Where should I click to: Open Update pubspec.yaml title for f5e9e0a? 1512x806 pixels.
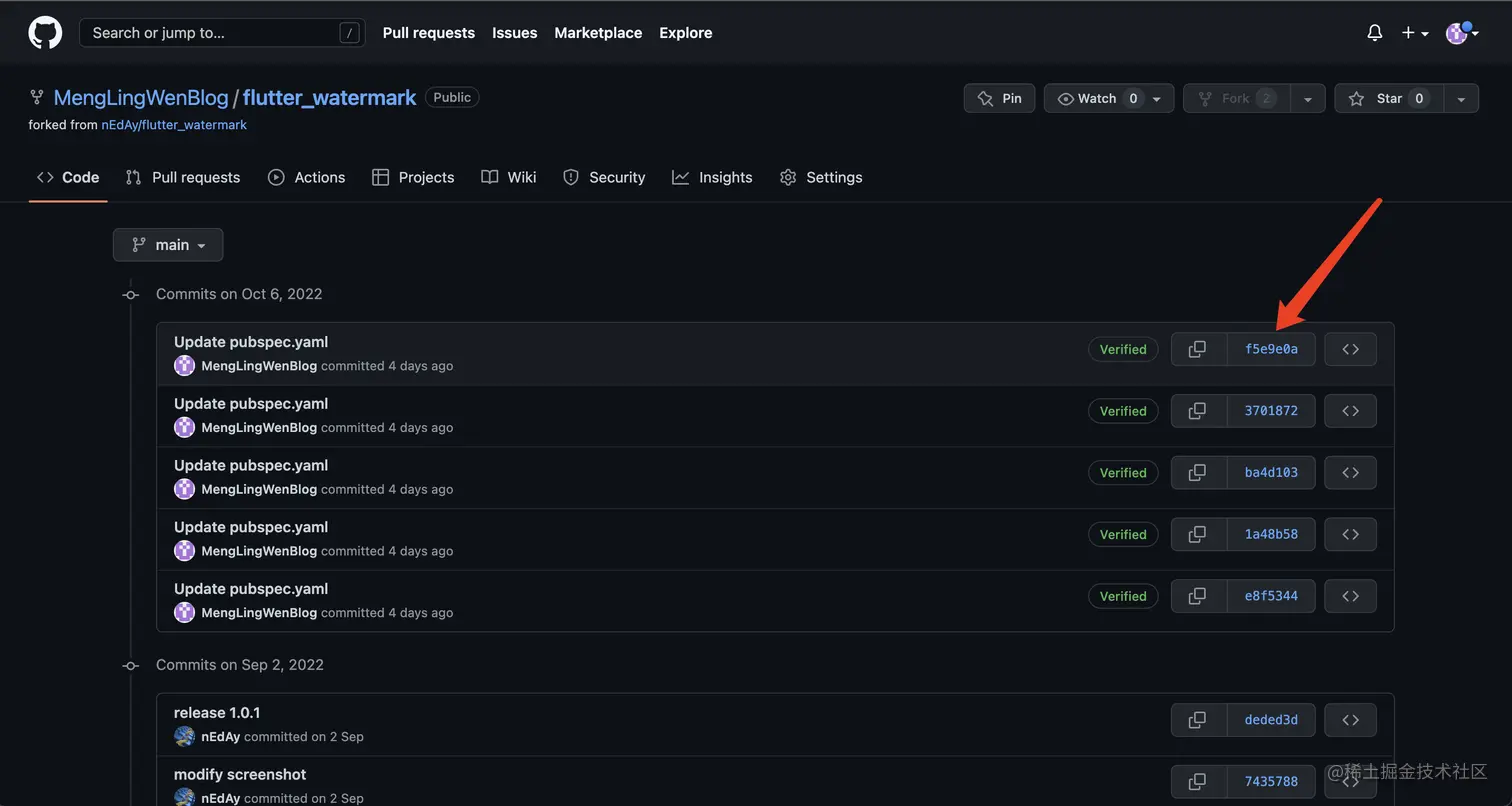(251, 342)
